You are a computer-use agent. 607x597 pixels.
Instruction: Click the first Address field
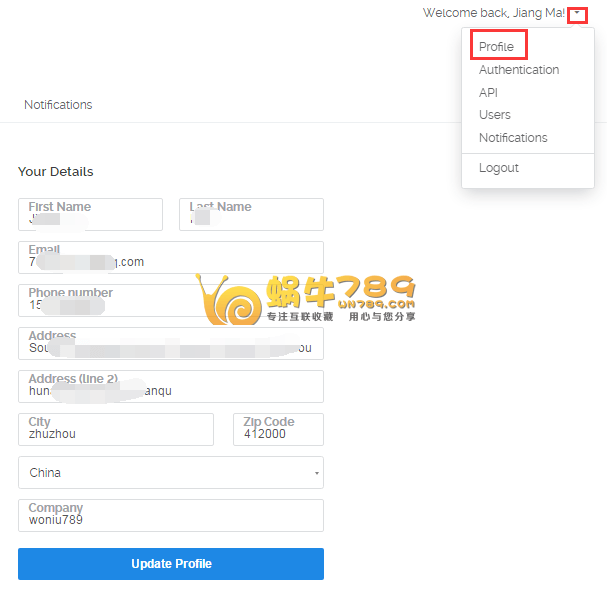tap(170, 344)
